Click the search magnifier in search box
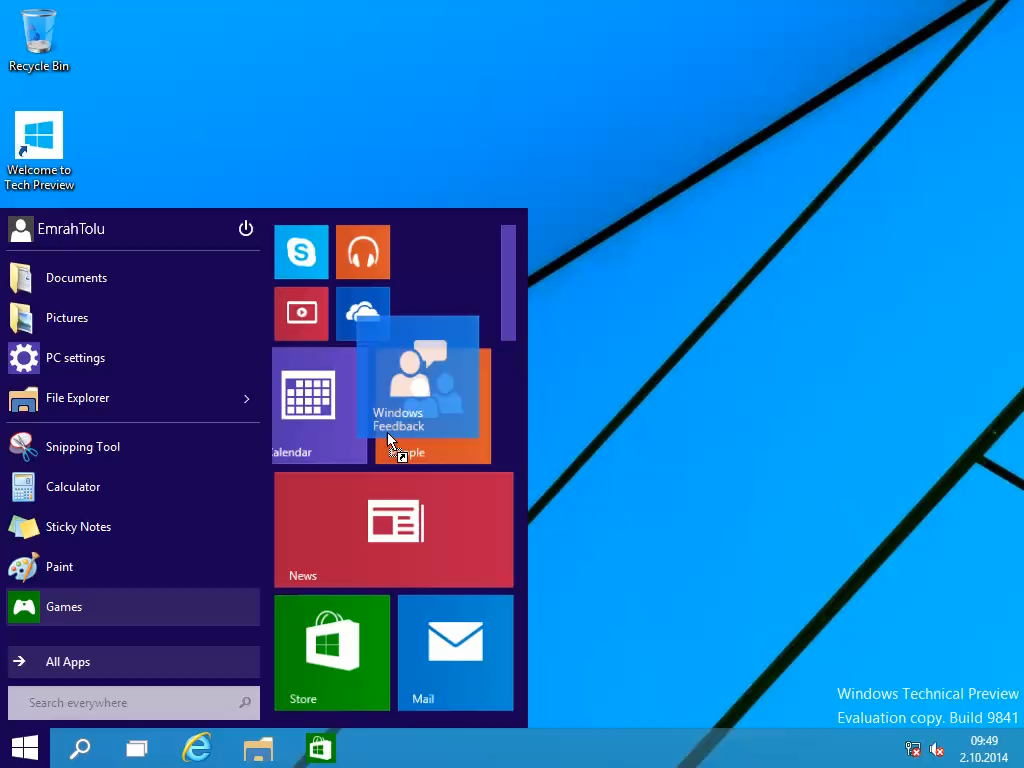The width and height of the screenshot is (1024, 768). 245,703
